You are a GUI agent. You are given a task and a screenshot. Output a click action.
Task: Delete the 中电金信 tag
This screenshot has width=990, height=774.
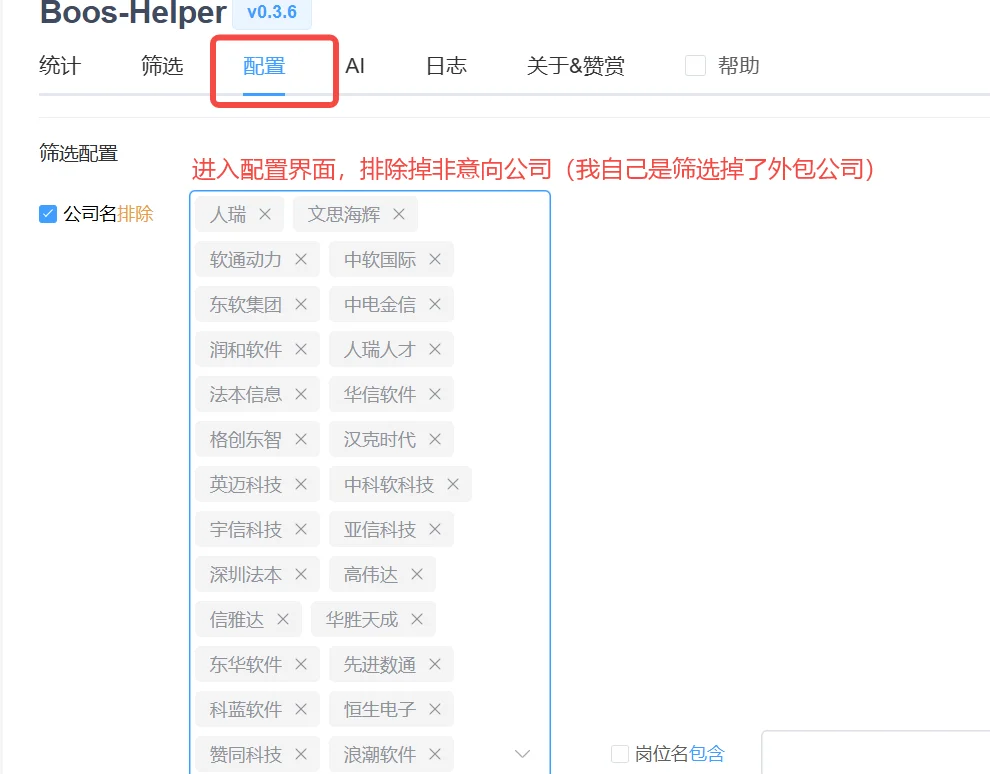pos(432,304)
